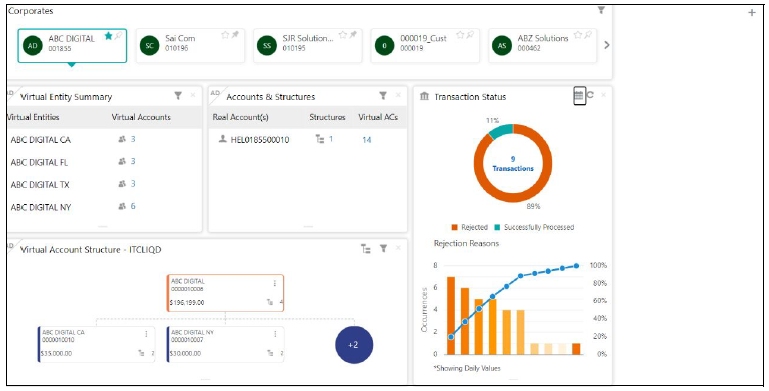Click the Structures column header
Viewport: 769px width, 391px height.
click(327, 117)
